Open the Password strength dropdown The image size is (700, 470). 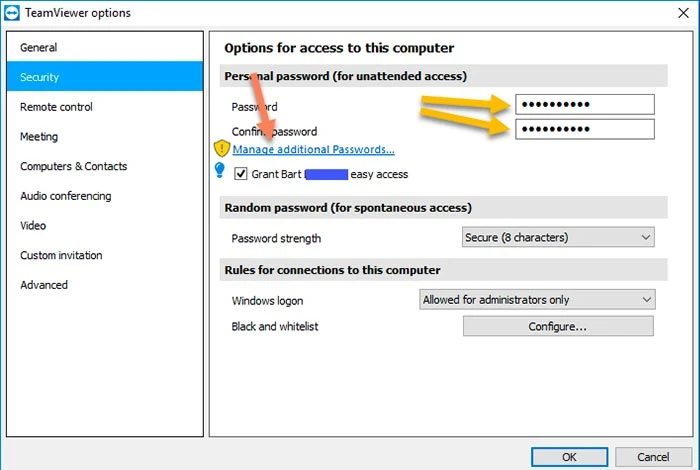pyautogui.click(x=558, y=237)
